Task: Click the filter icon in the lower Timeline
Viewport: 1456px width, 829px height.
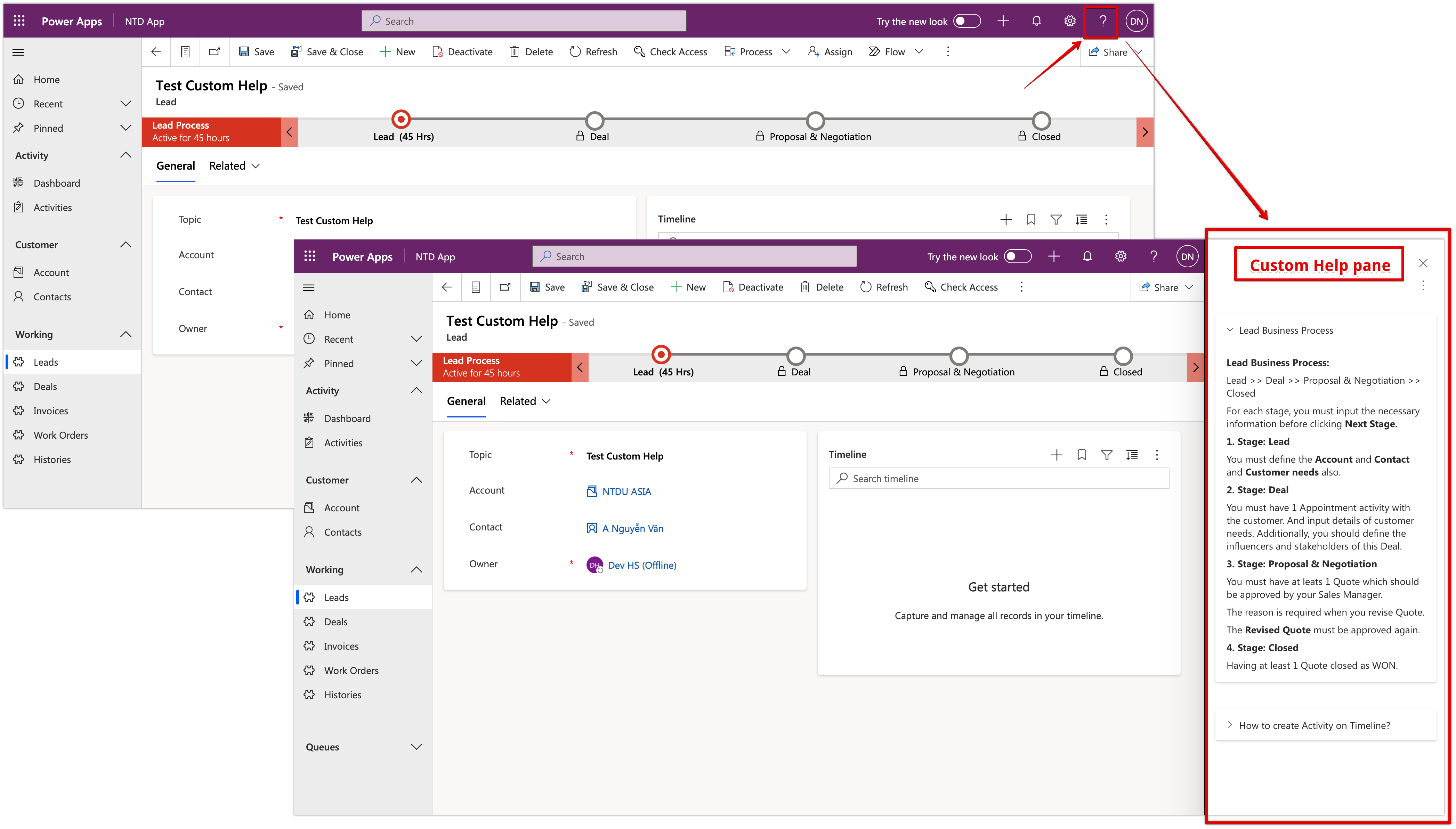Action: pos(1106,454)
